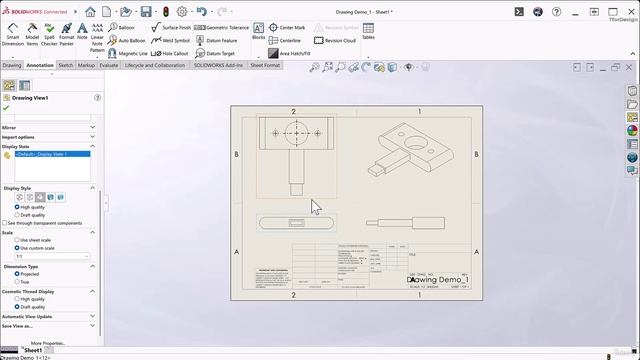
Task: Select True dimension type
Action: click(x=17, y=282)
